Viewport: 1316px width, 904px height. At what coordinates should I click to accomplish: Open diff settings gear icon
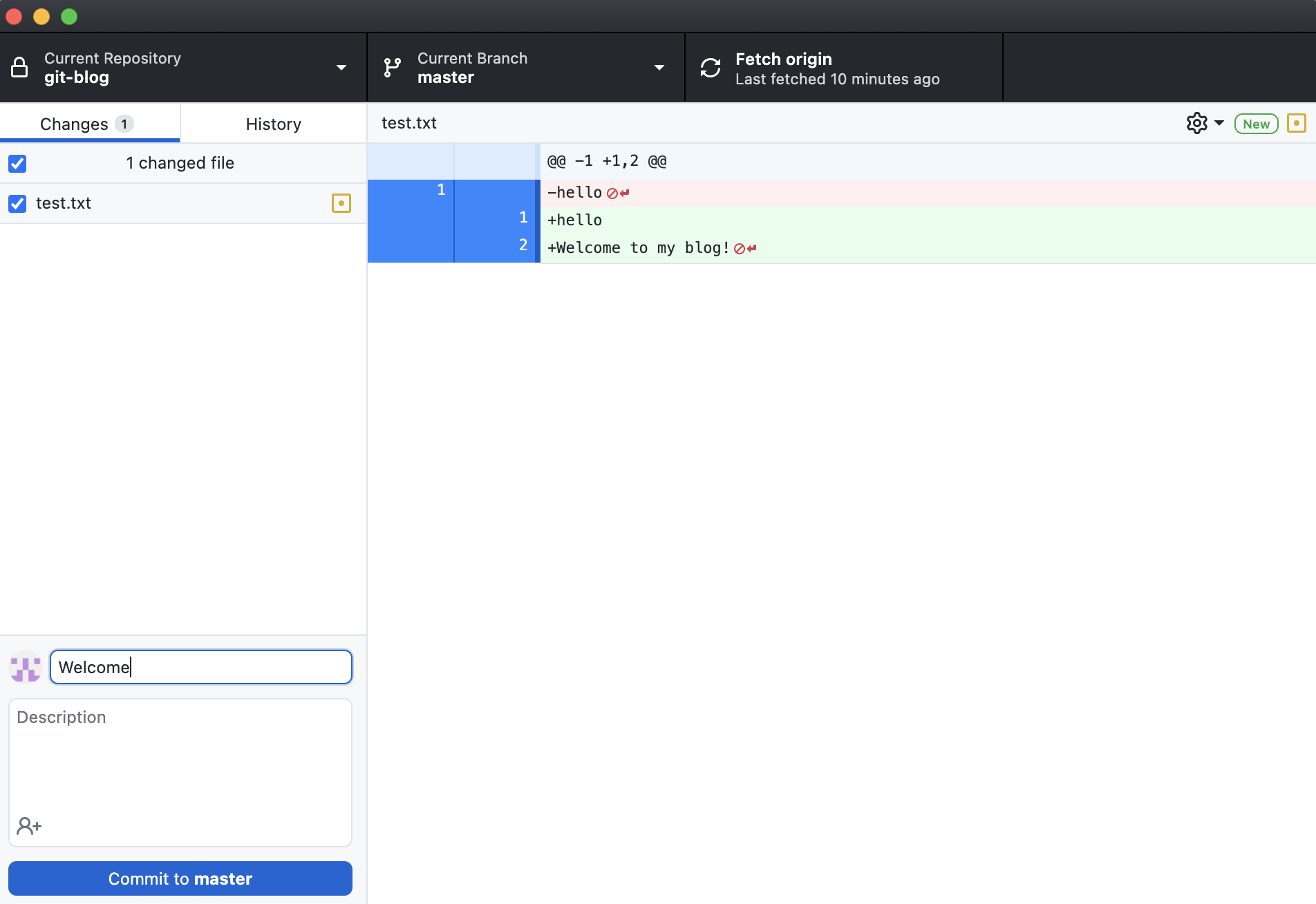click(1196, 124)
